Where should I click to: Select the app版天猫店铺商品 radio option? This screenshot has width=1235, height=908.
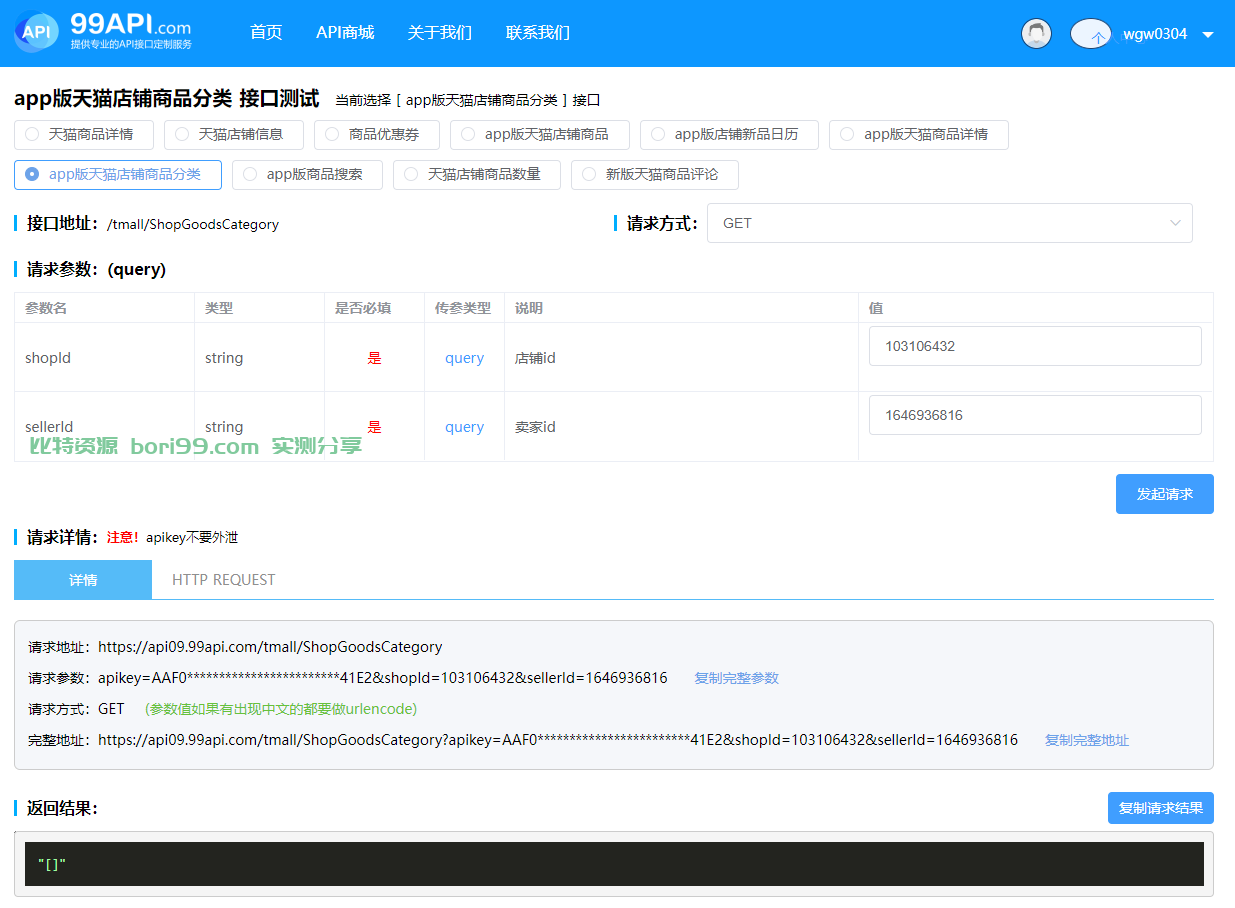tap(540, 134)
